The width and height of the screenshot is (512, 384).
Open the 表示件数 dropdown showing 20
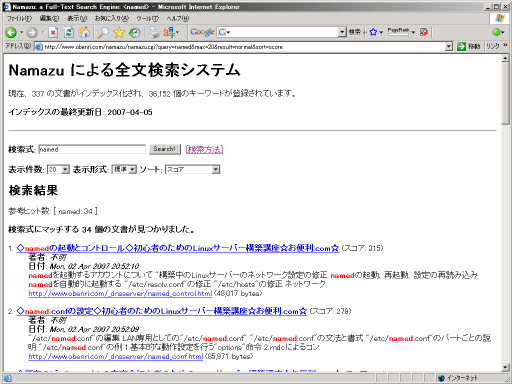pyautogui.click(x=58, y=170)
